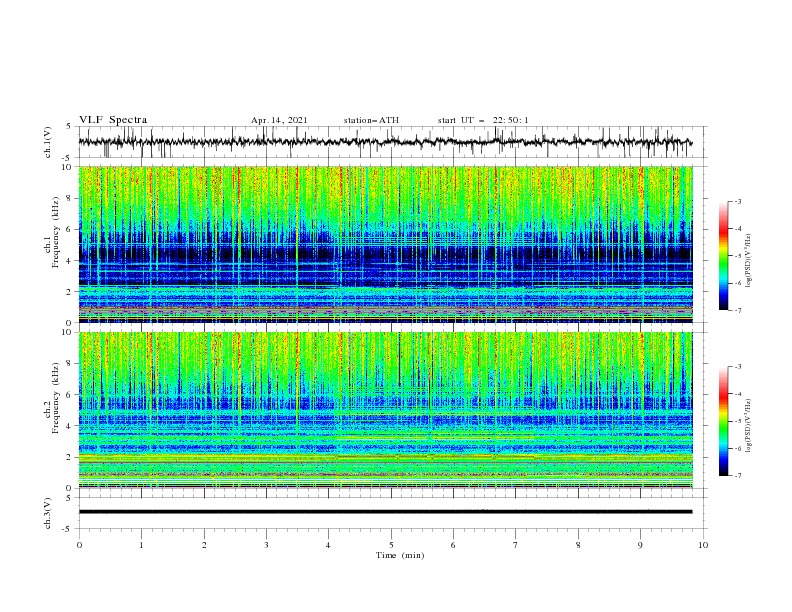
Task: Click the "-4" tick on ch.2 colorbar
Action: click(x=738, y=394)
